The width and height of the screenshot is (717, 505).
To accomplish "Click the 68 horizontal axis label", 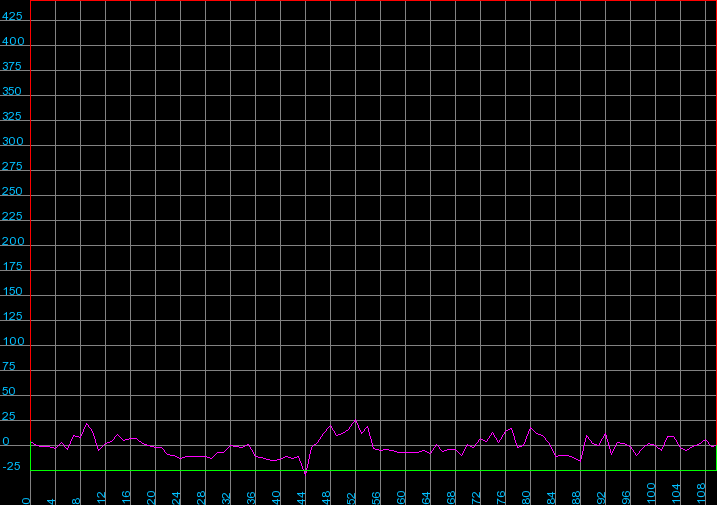I will pos(451,498).
